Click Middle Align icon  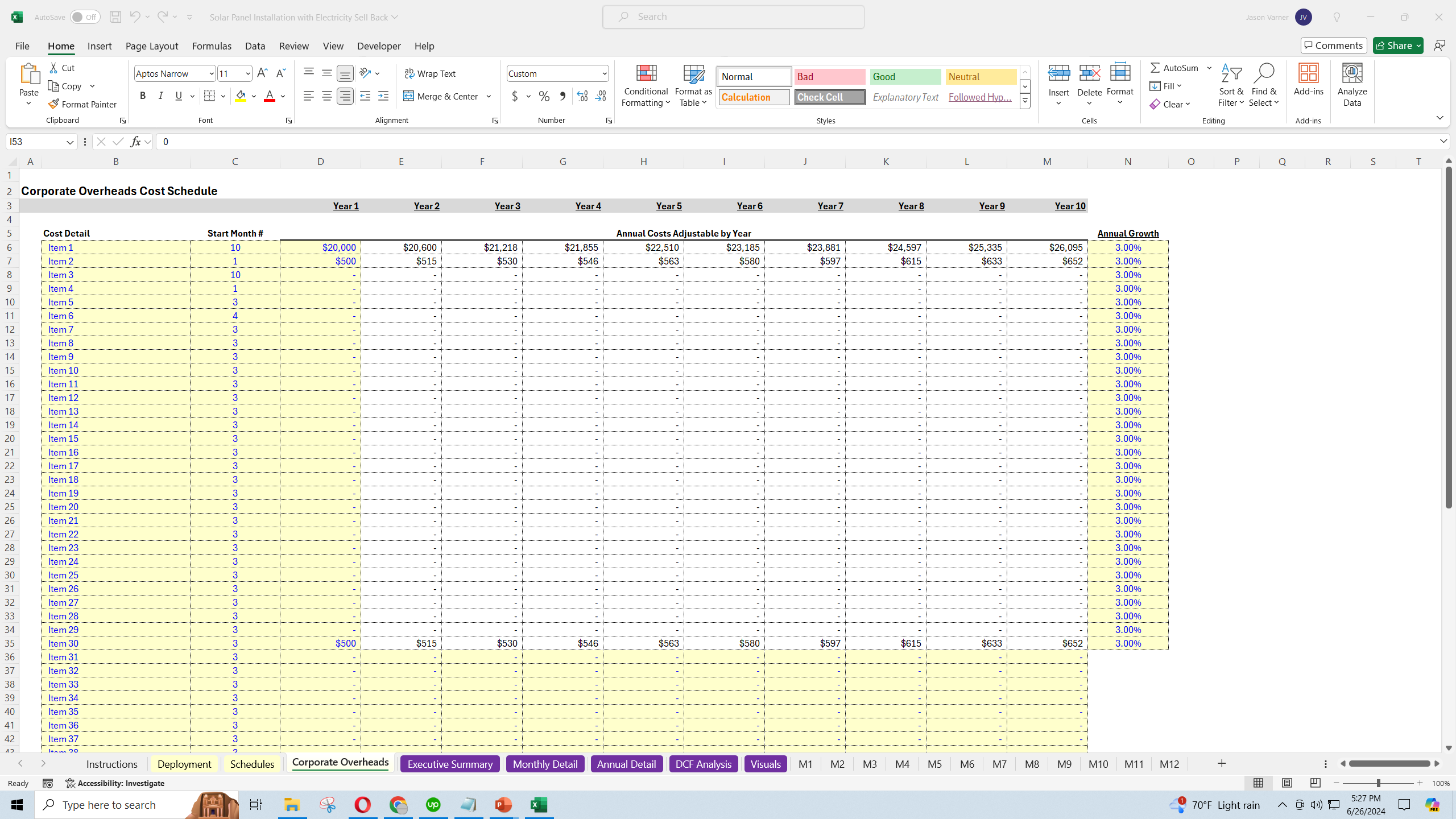tap(326, 73)
